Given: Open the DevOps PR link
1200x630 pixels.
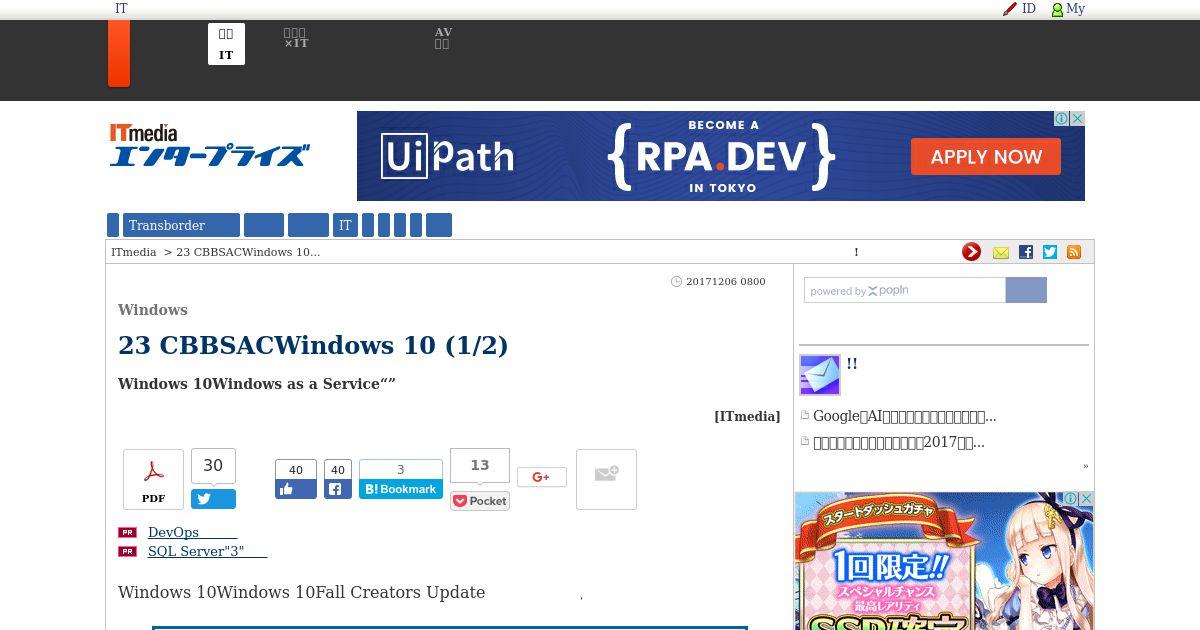Looking at the screenshot, I should coord(192,533).
